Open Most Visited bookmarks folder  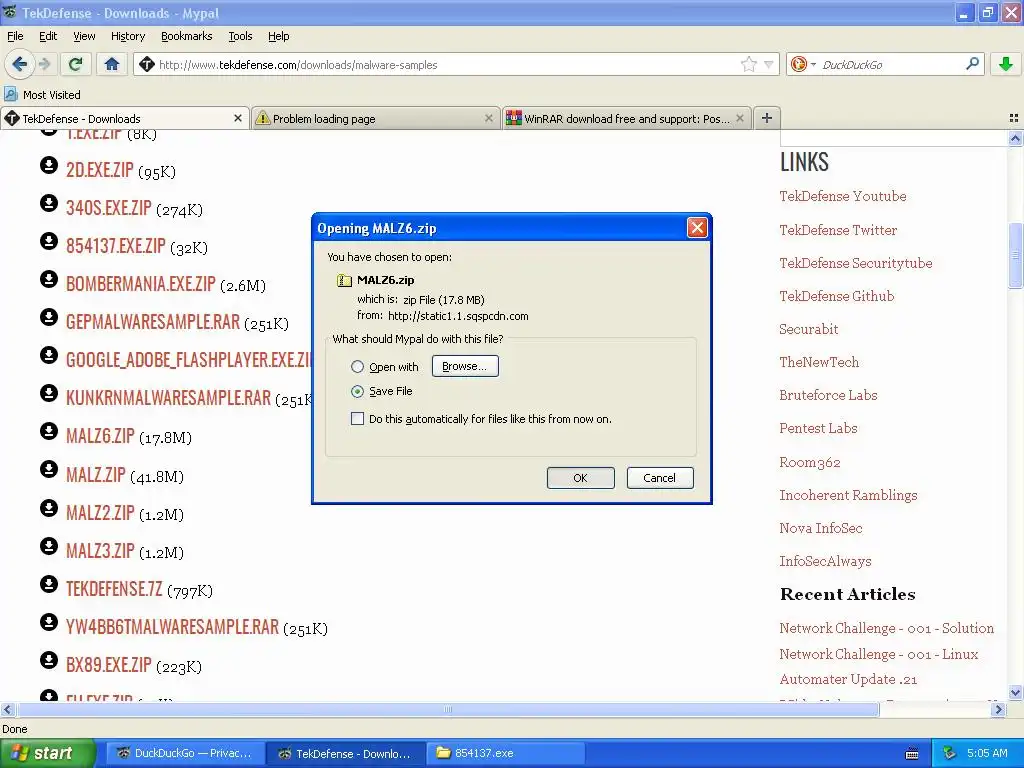(x=42, y=95)
